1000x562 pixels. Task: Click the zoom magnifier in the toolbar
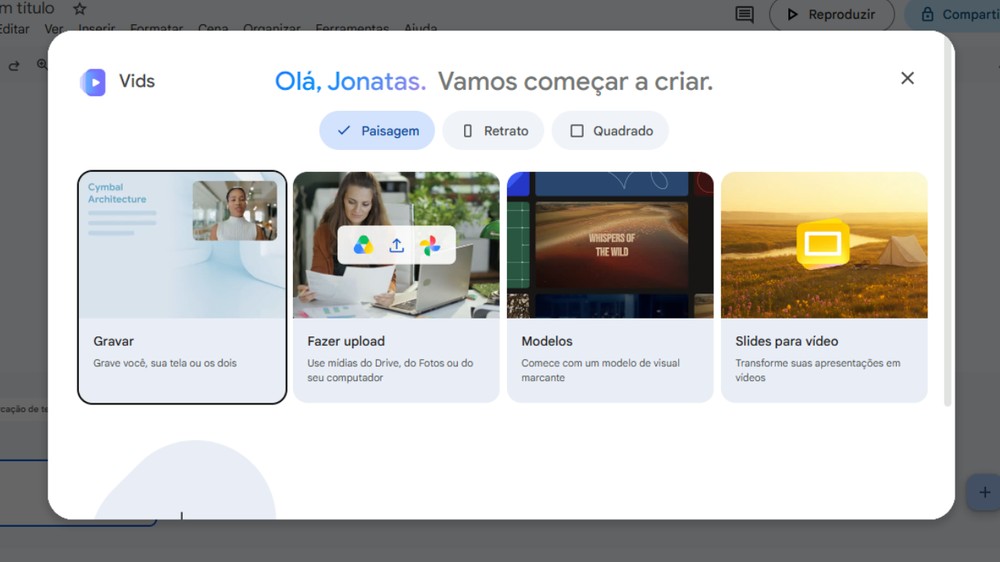tap(42, 64)
